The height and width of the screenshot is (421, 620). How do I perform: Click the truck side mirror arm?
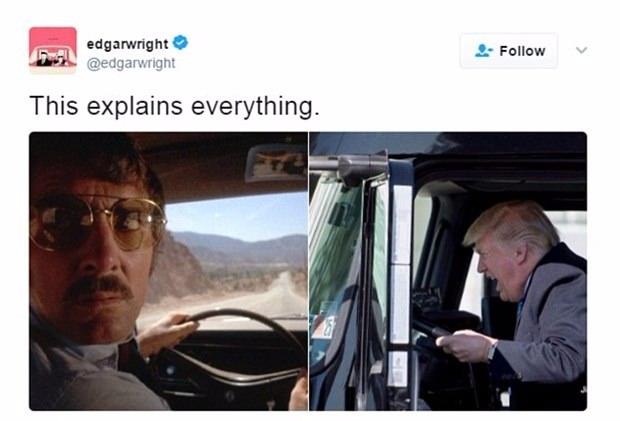(348, 165)
